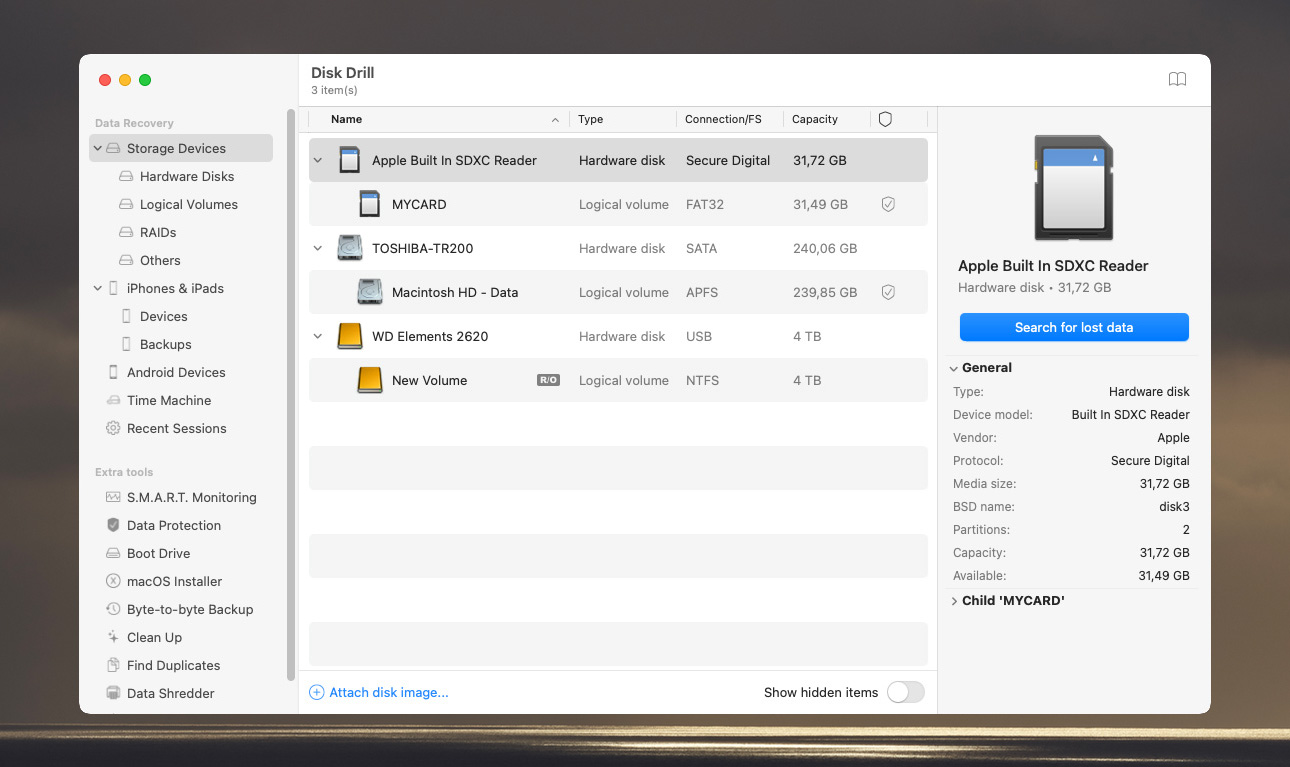Click the Byte-to-byte Backup clock icon

click(113, 609)
